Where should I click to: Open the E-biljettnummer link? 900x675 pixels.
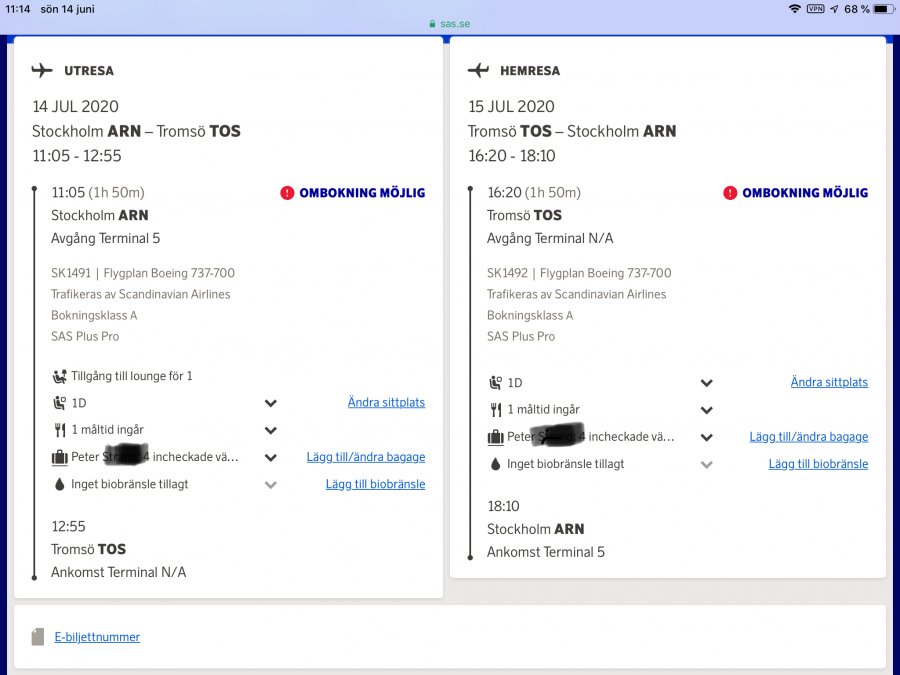pyautogui.click(x=97, y=637)
